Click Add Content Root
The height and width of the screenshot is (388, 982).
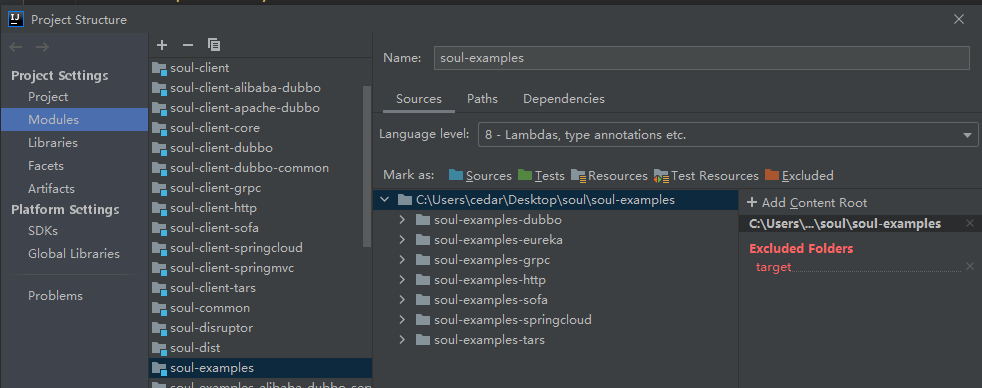click(x=807, y=203)
